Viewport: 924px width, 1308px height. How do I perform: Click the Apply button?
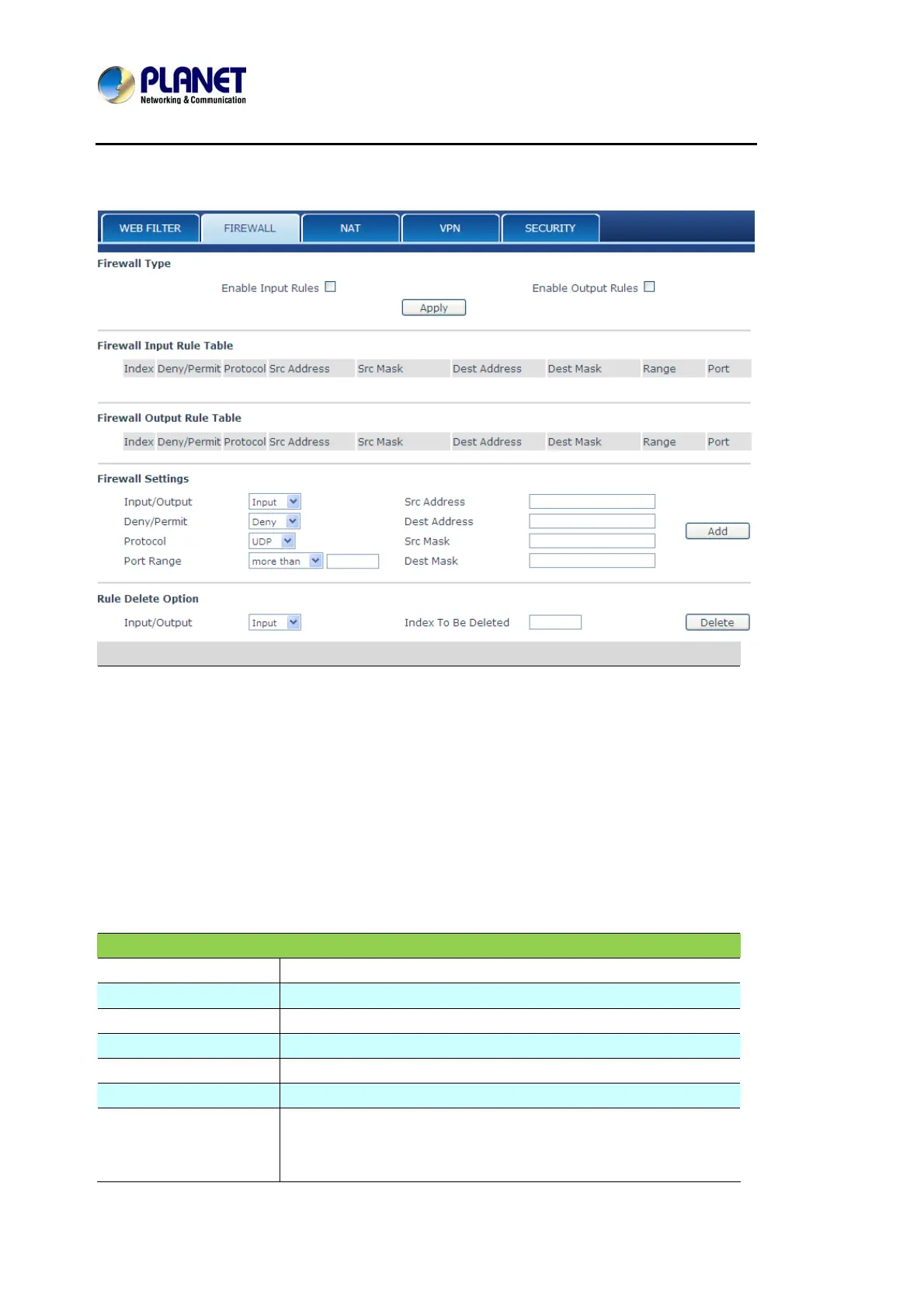[x=434, y=308]
